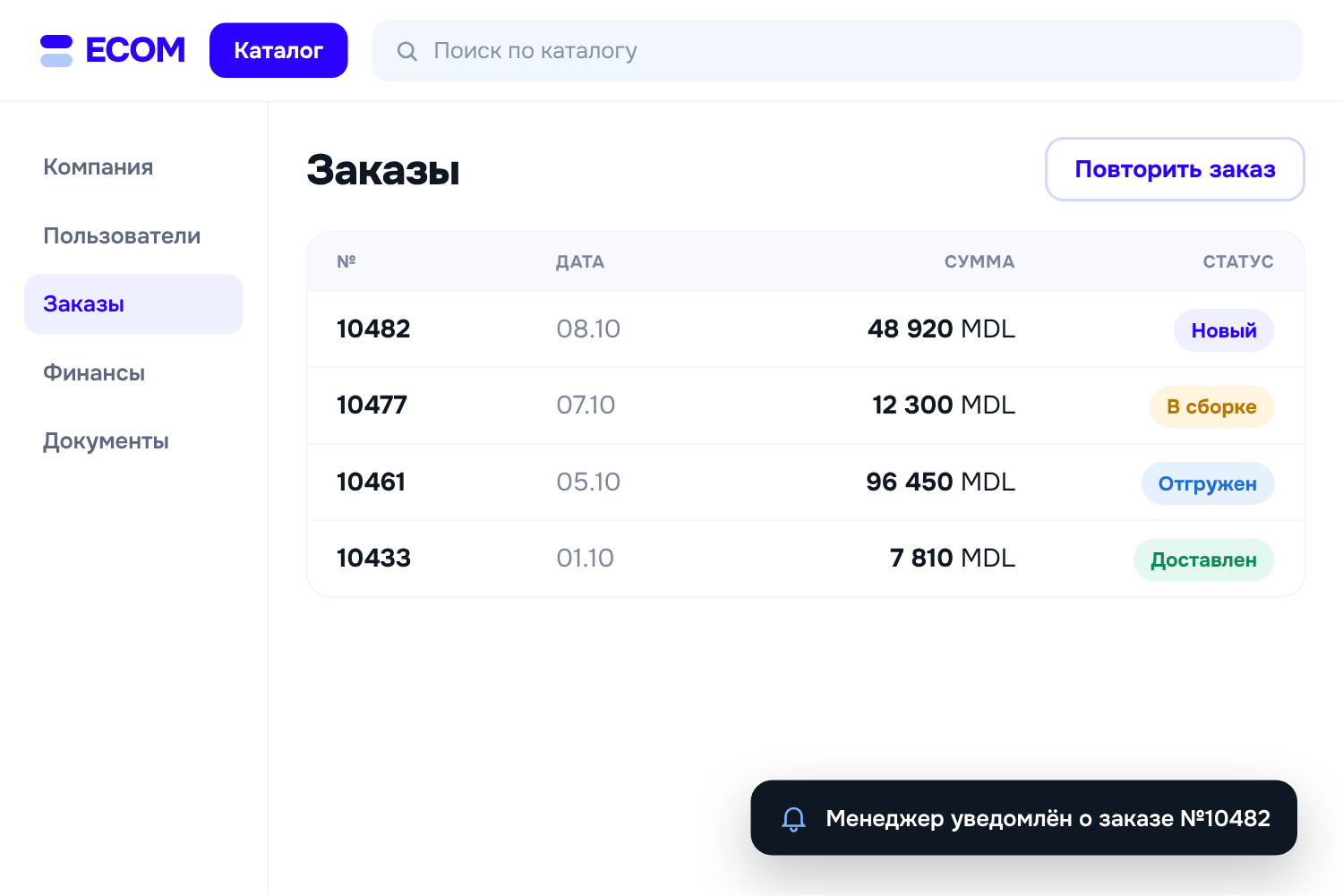Click the ДАТА column header
This screenshot has width=1343, height=896.
pyautogui.click(x=580, y=261)
